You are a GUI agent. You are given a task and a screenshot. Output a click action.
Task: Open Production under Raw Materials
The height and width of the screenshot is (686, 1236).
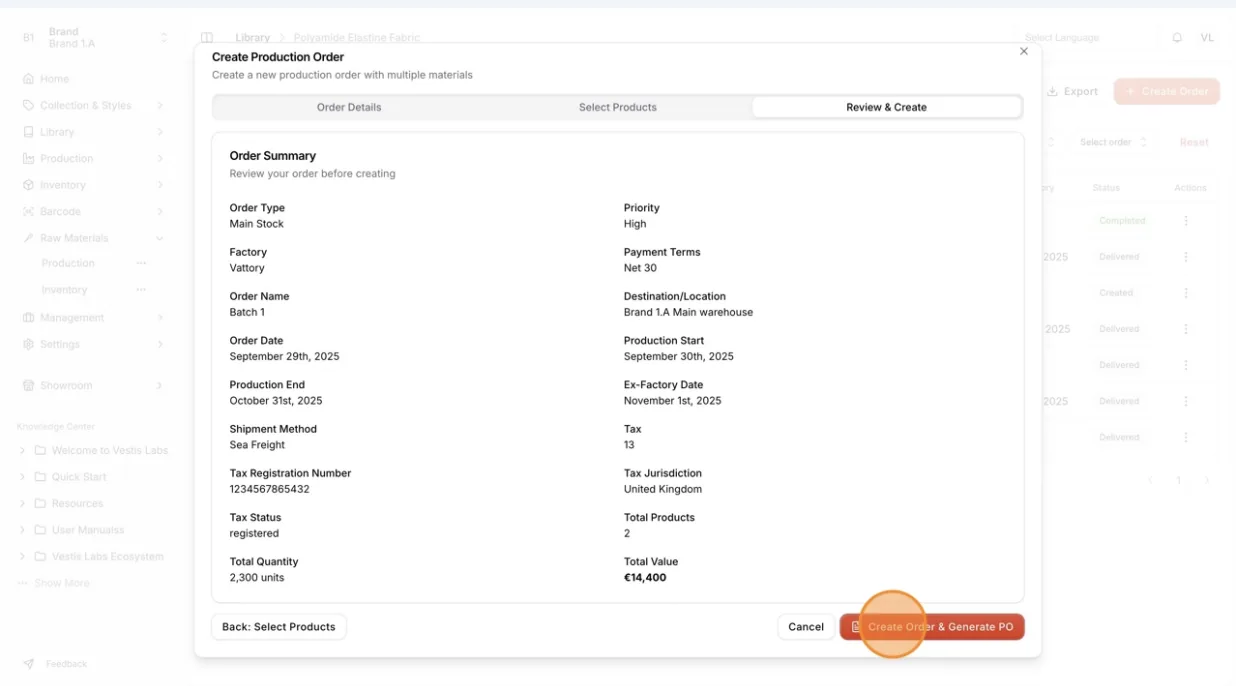click(68, 263)
